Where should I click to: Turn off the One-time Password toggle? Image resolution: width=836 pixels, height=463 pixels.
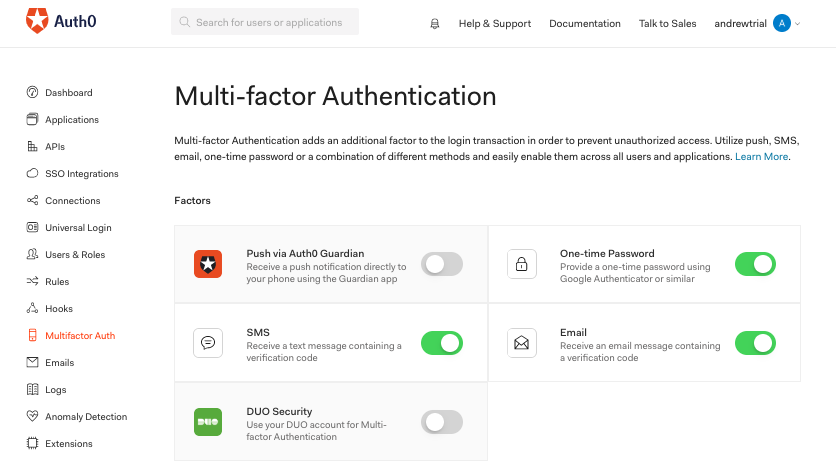[755, 264]
